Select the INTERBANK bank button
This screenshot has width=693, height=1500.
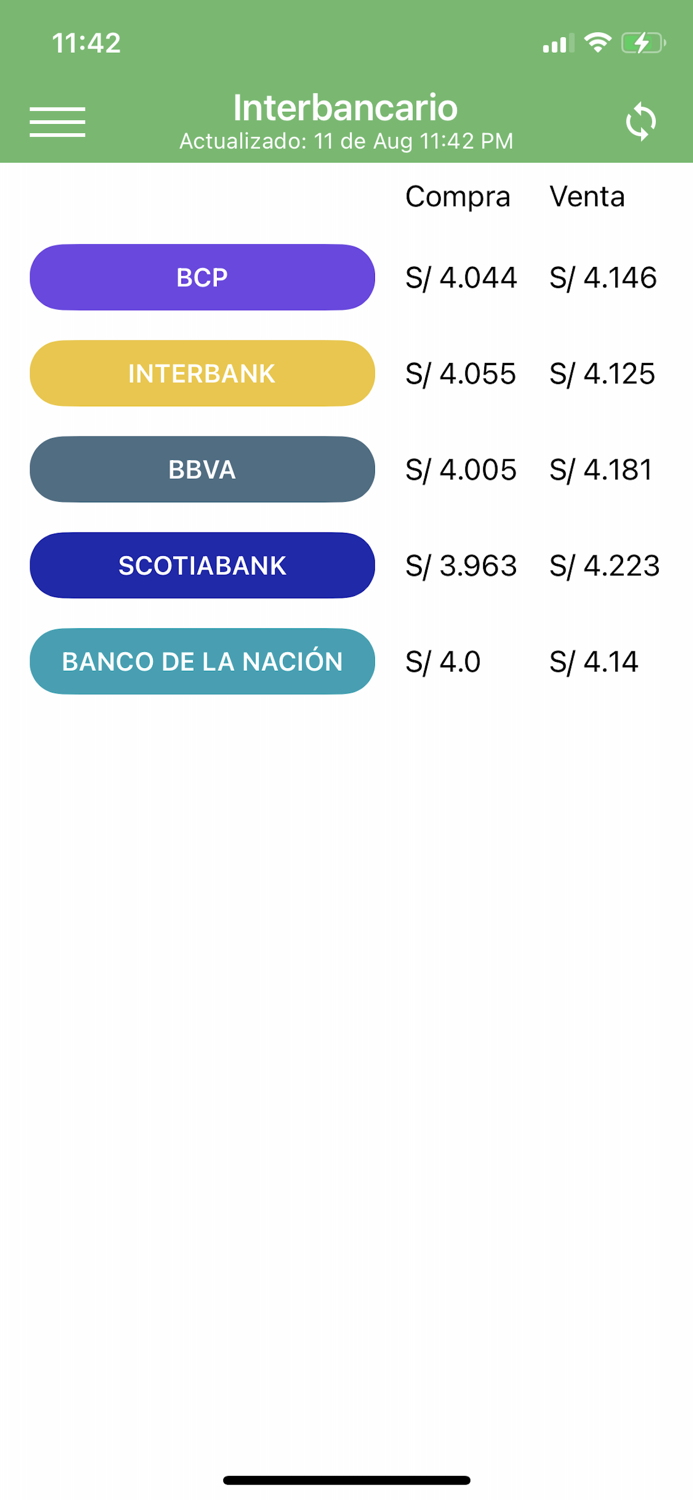202,373
